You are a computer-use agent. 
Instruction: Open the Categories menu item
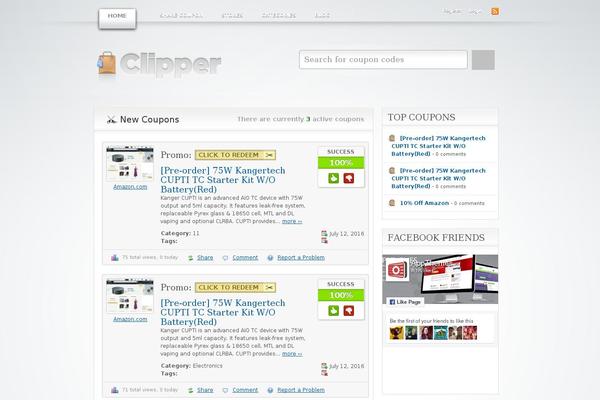(x=279, y=16)
